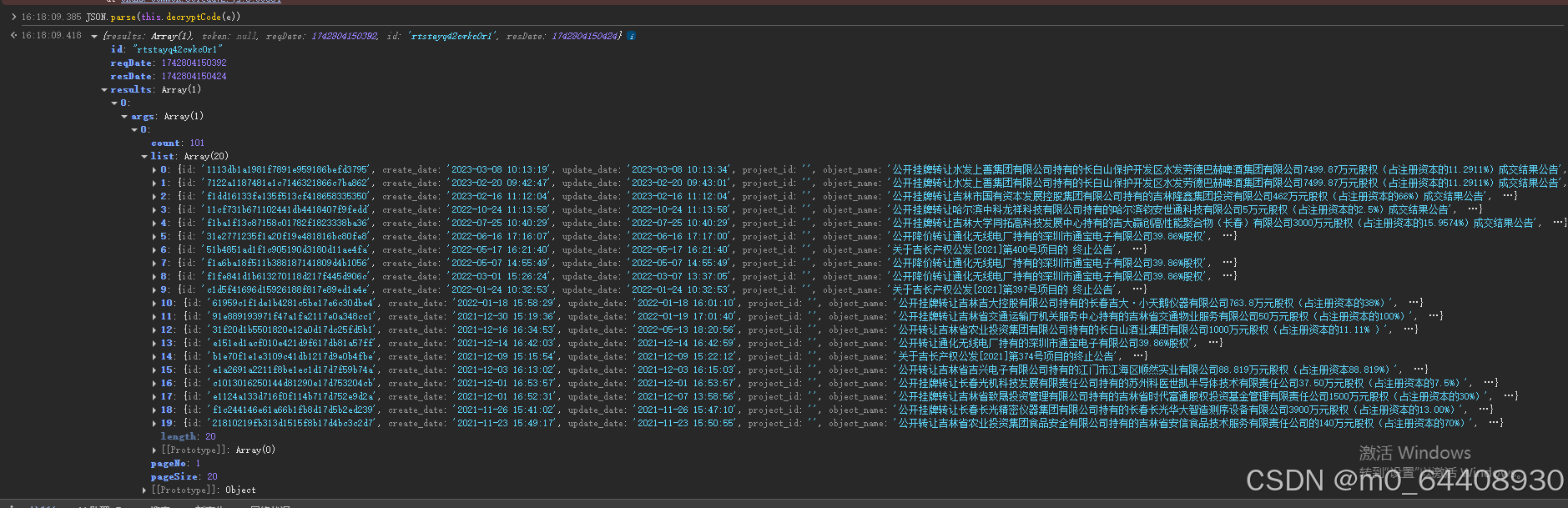The image size is (1568, 508).
Task: Expand list row 14 created 2021-12-09 15:15:54
Action: tap(154, 357)
